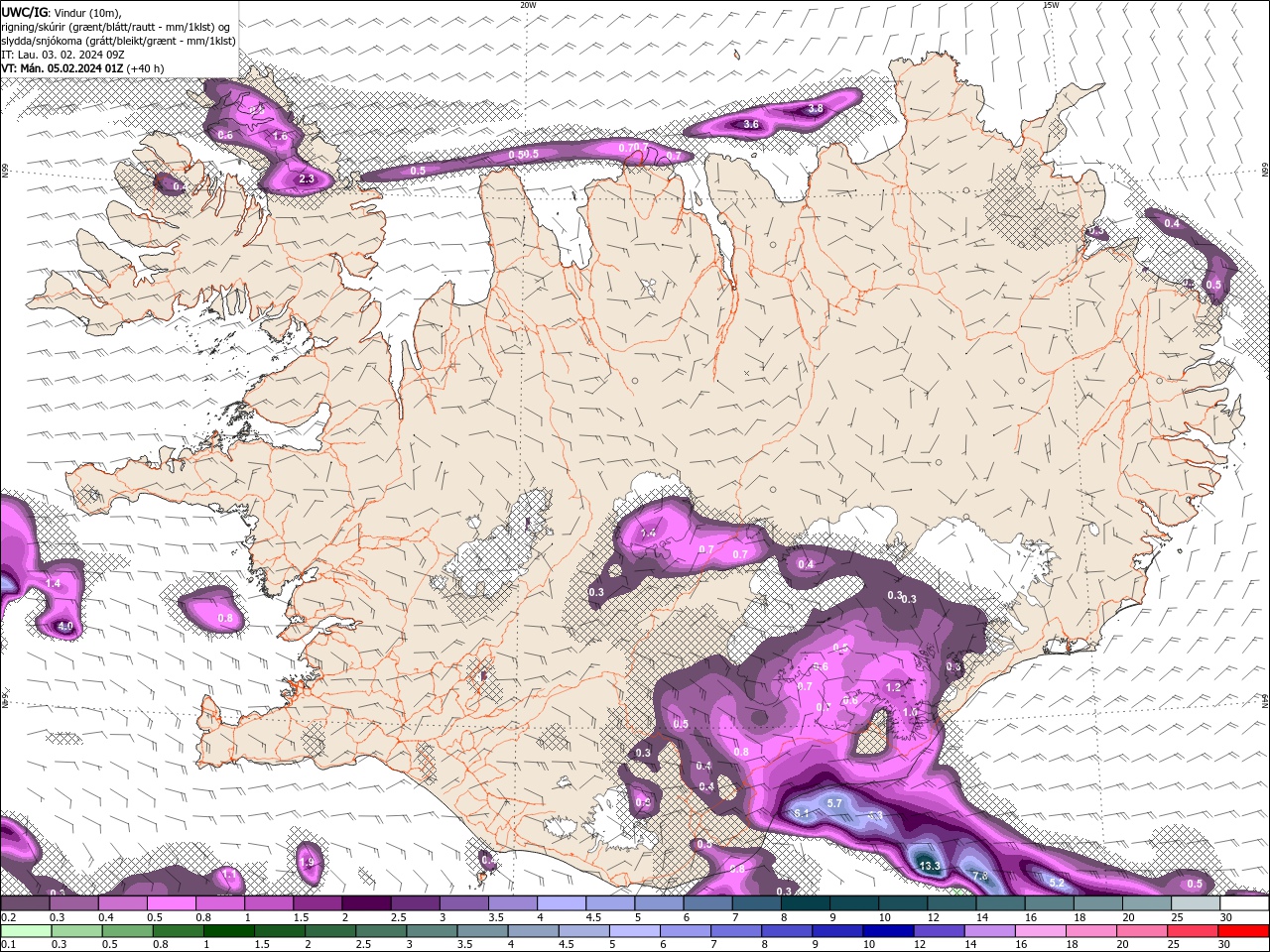The image size is (1270, 952).
Task: Click the 3.6 value off the north coast
Action: (751, 125)
